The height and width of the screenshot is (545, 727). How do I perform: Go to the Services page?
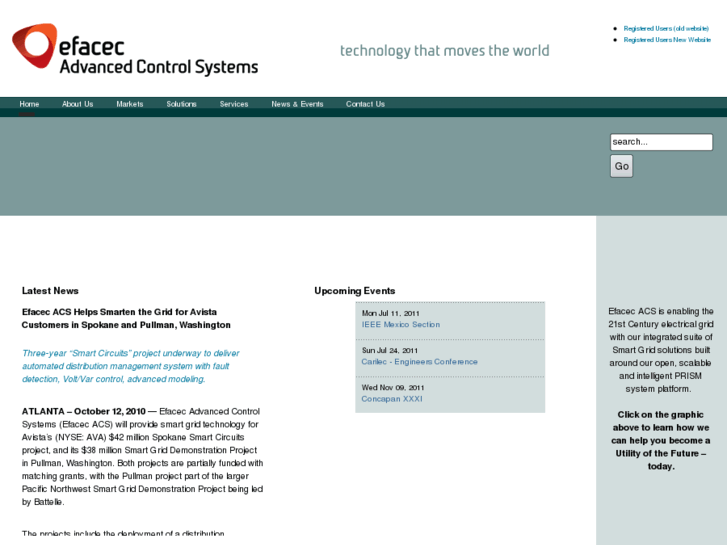tap(234, 104)
